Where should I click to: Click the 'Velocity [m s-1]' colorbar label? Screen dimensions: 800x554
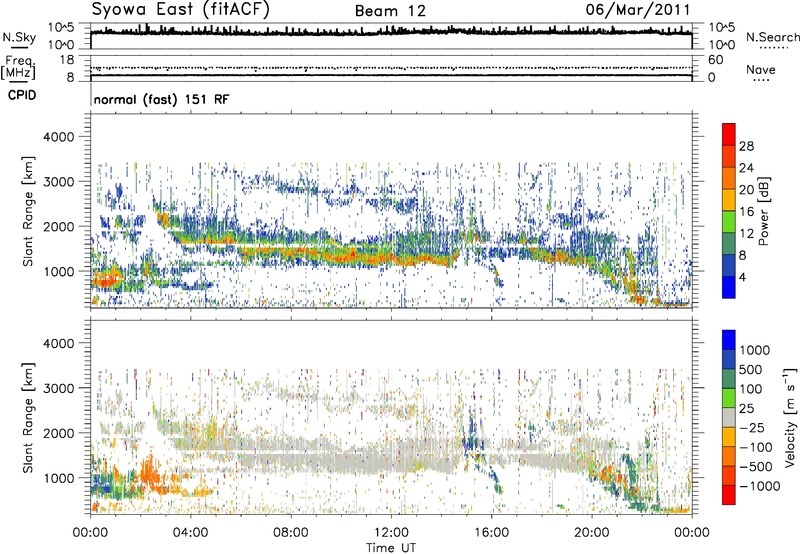(790, 417)
